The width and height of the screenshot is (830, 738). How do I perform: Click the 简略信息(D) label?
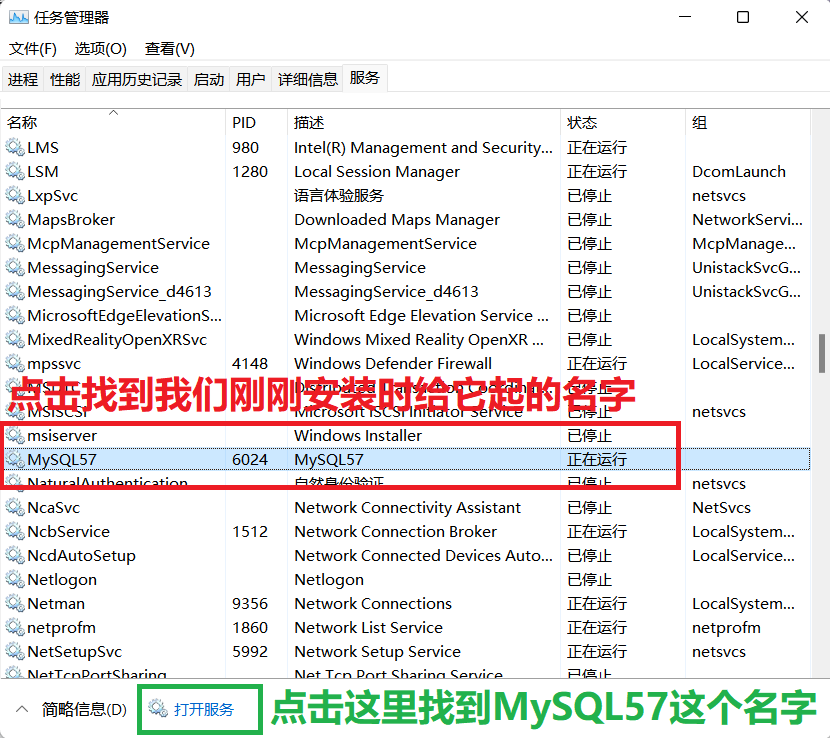84,709
